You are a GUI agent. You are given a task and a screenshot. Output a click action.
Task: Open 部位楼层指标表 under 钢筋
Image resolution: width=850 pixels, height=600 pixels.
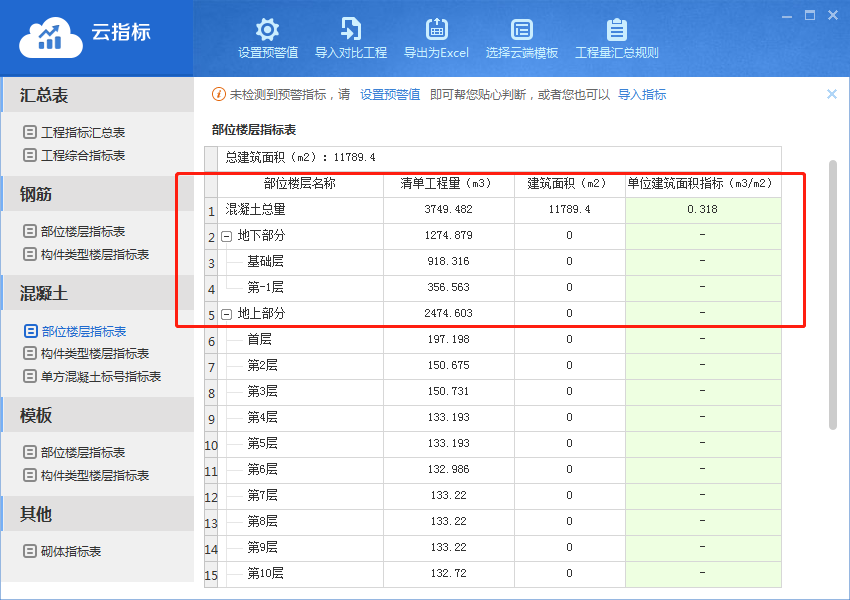coord(83,231)
